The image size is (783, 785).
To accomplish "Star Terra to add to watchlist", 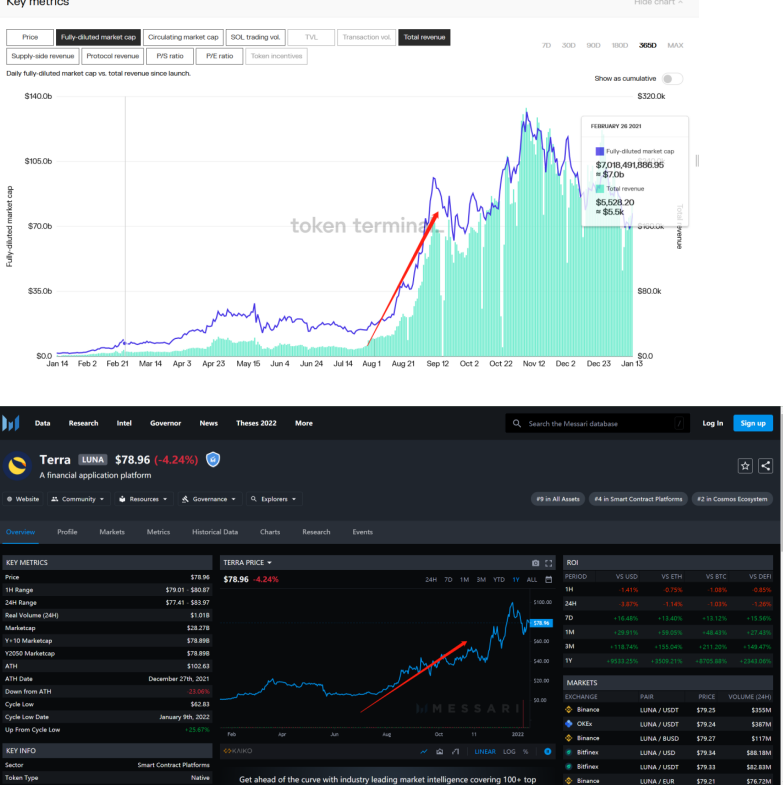I will point(745,466).
